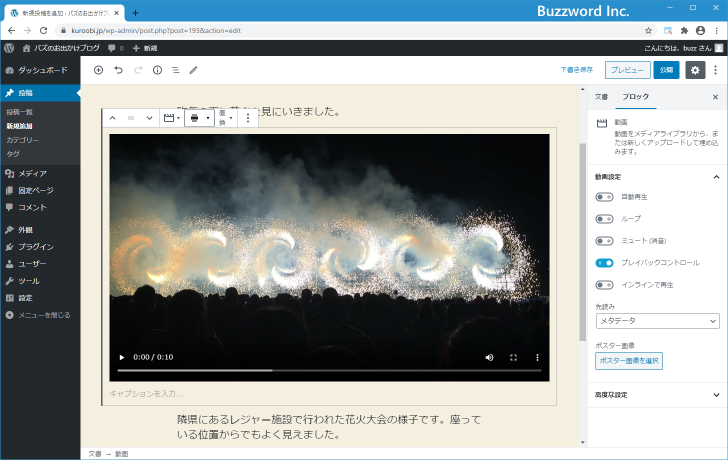Open the block navigation list icon
Image resolution: width=728 pixels, height=460 pixels.
(x=175, y=70)
